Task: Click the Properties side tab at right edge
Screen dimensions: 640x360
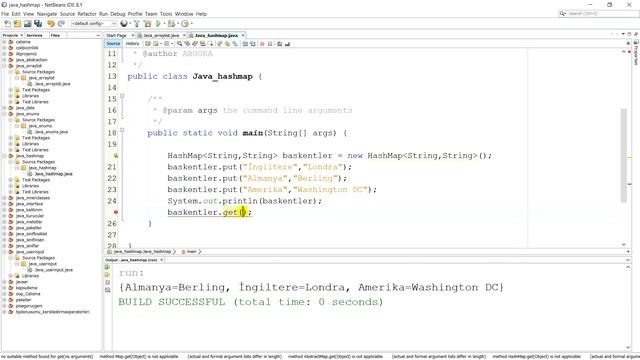Action: pos(636,53)
